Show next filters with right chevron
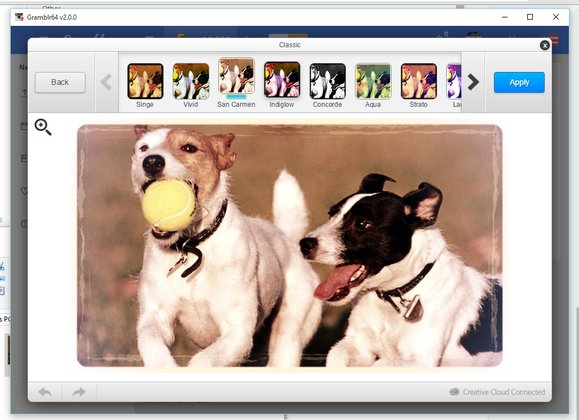The height and width of the screenshot is (420, 579). 473,82
